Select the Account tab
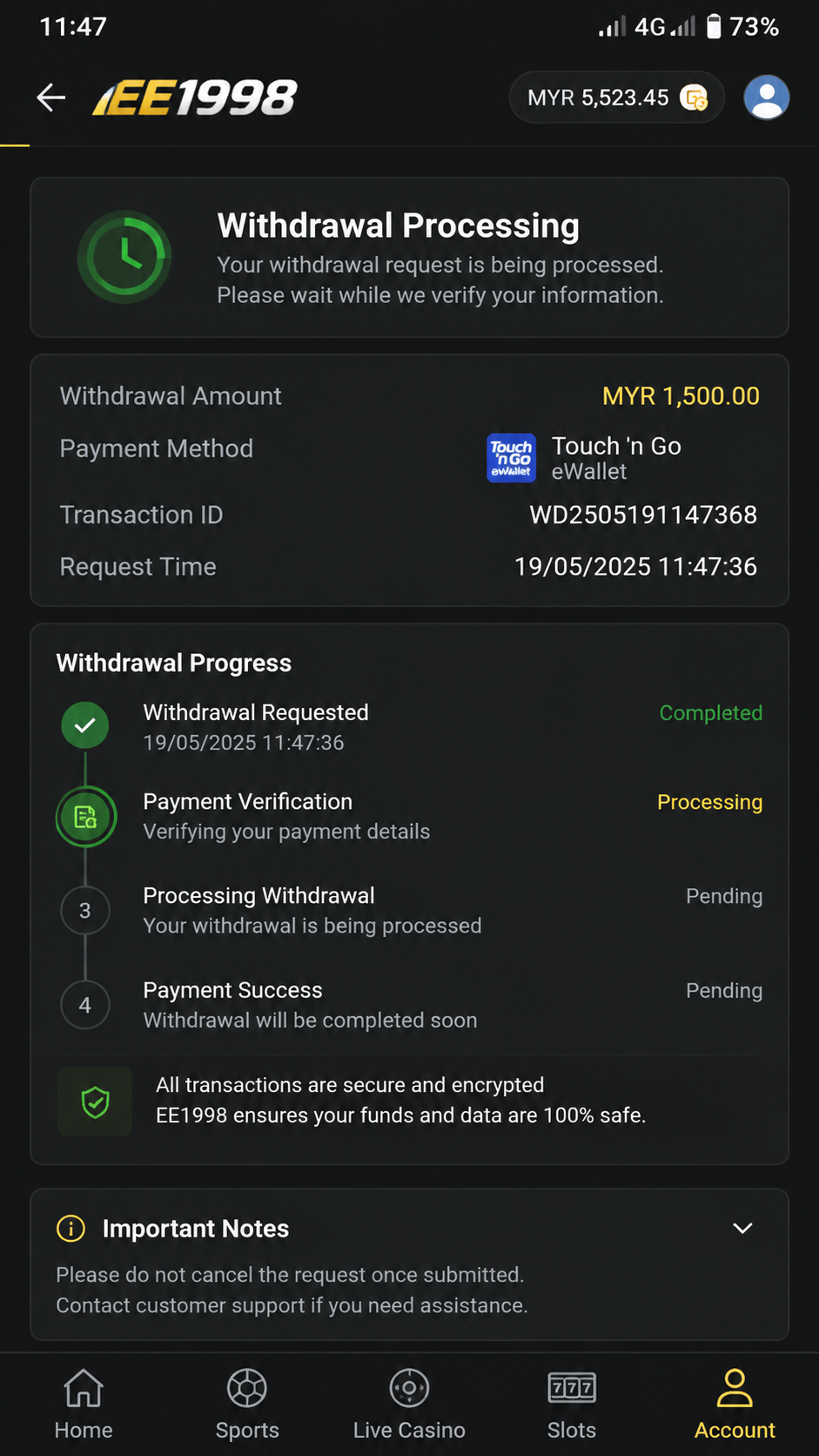This screenshot has width=819, height=1456. (x=735, y=1405)
